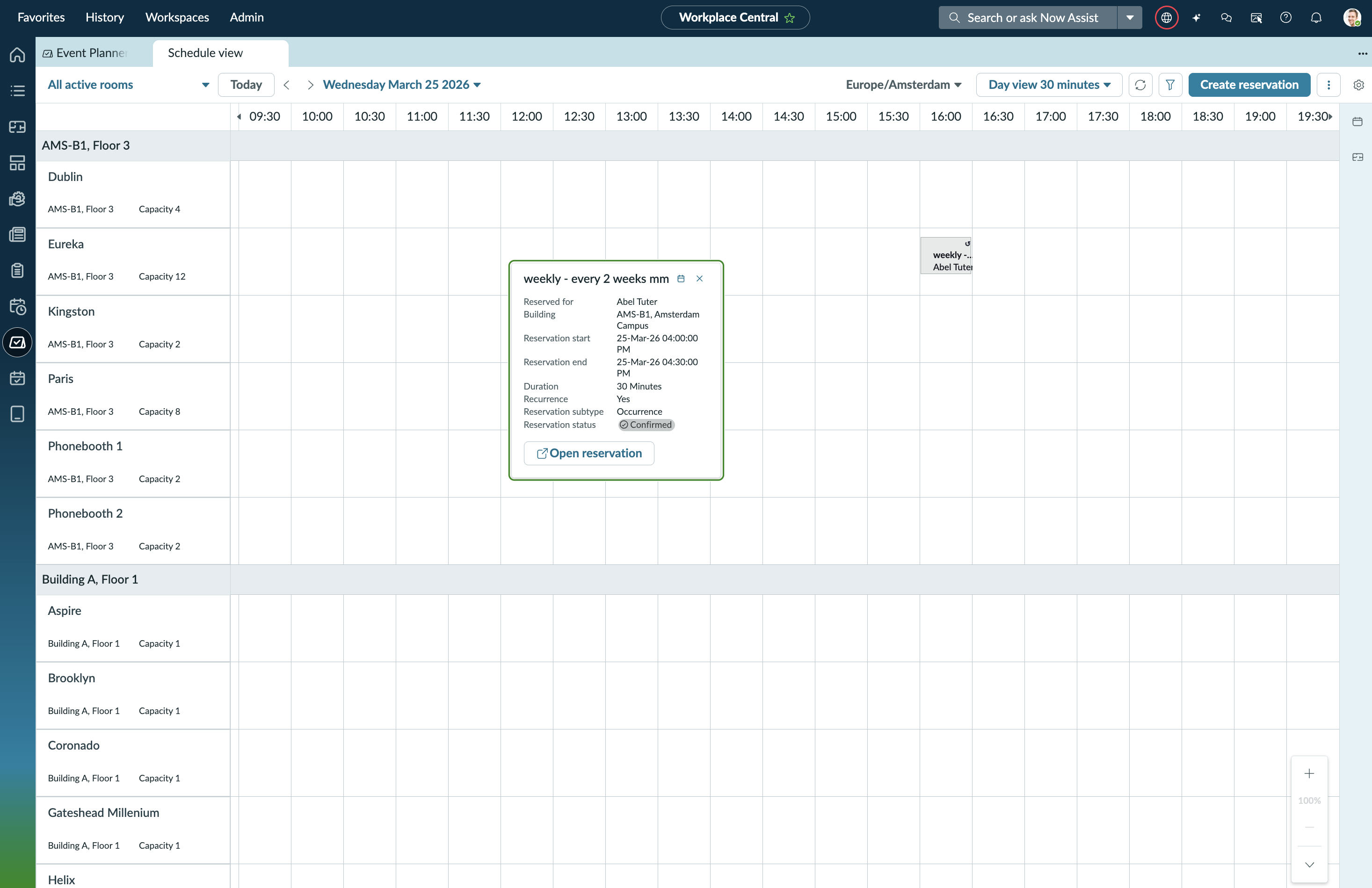Open the more actions vertical dots button
The width and height of the screenshot is (1372, 888).
click(1328, 85)
